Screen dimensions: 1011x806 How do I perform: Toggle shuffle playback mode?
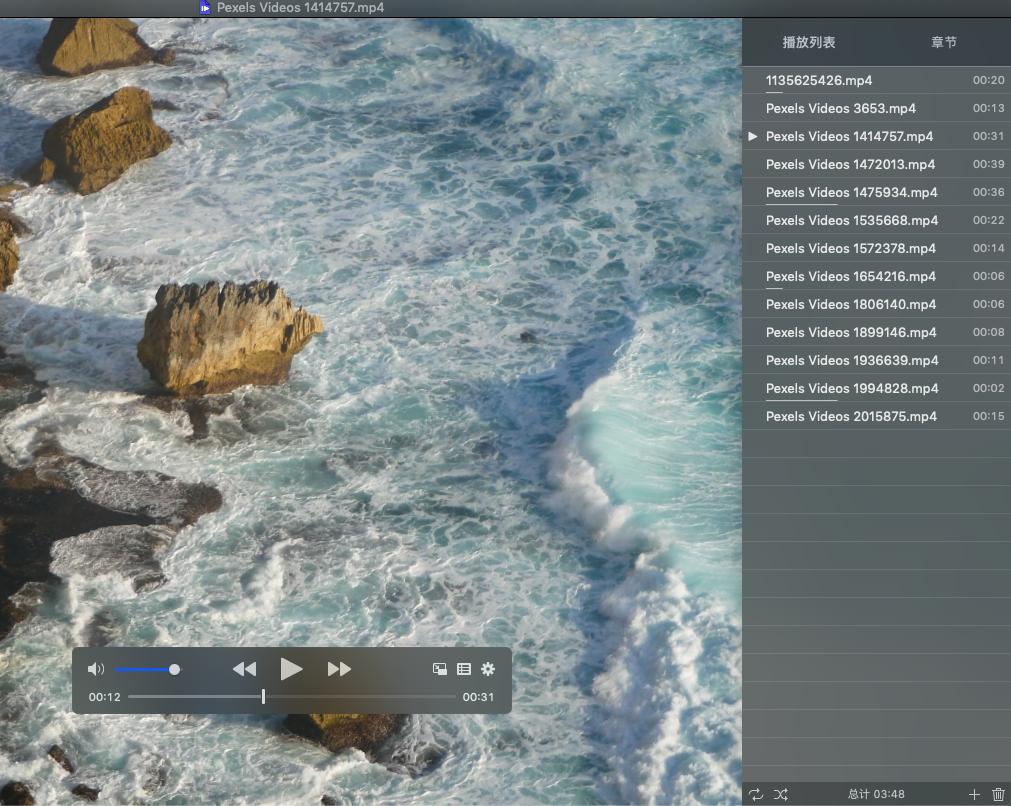pyautogui.click(x=781, y=794)
